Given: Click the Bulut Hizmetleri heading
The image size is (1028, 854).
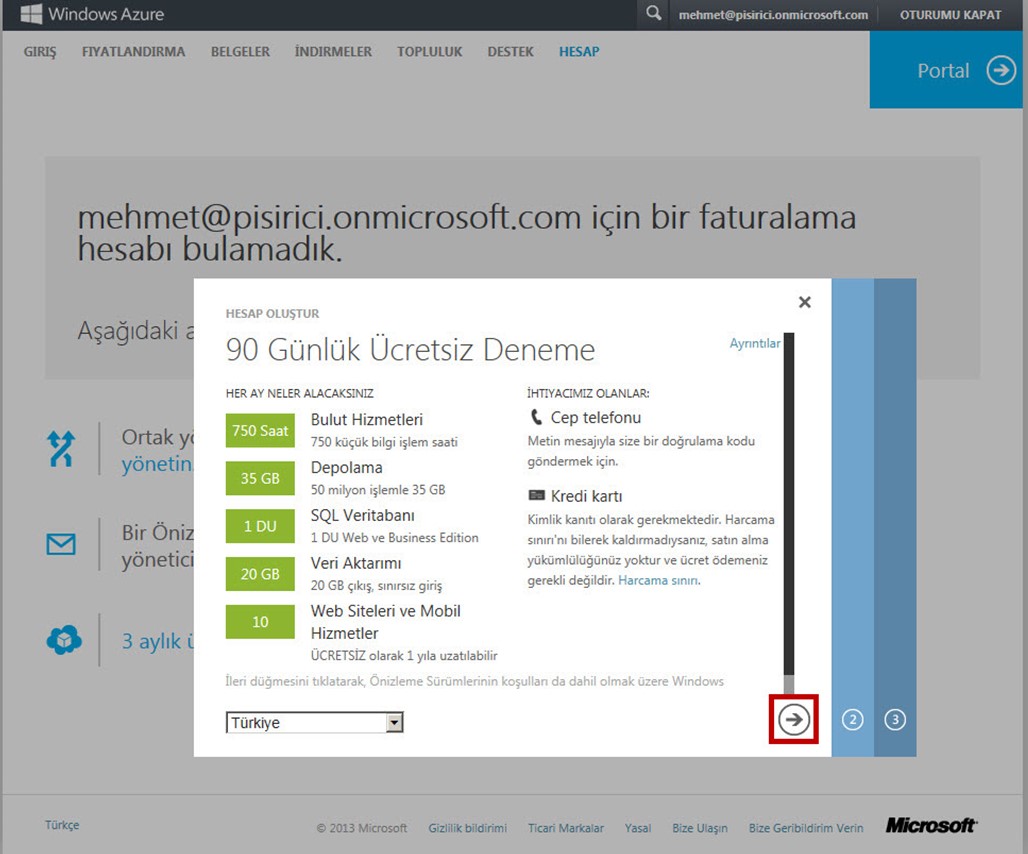Looking at the screenshot, I should click(x=366, y=419).
